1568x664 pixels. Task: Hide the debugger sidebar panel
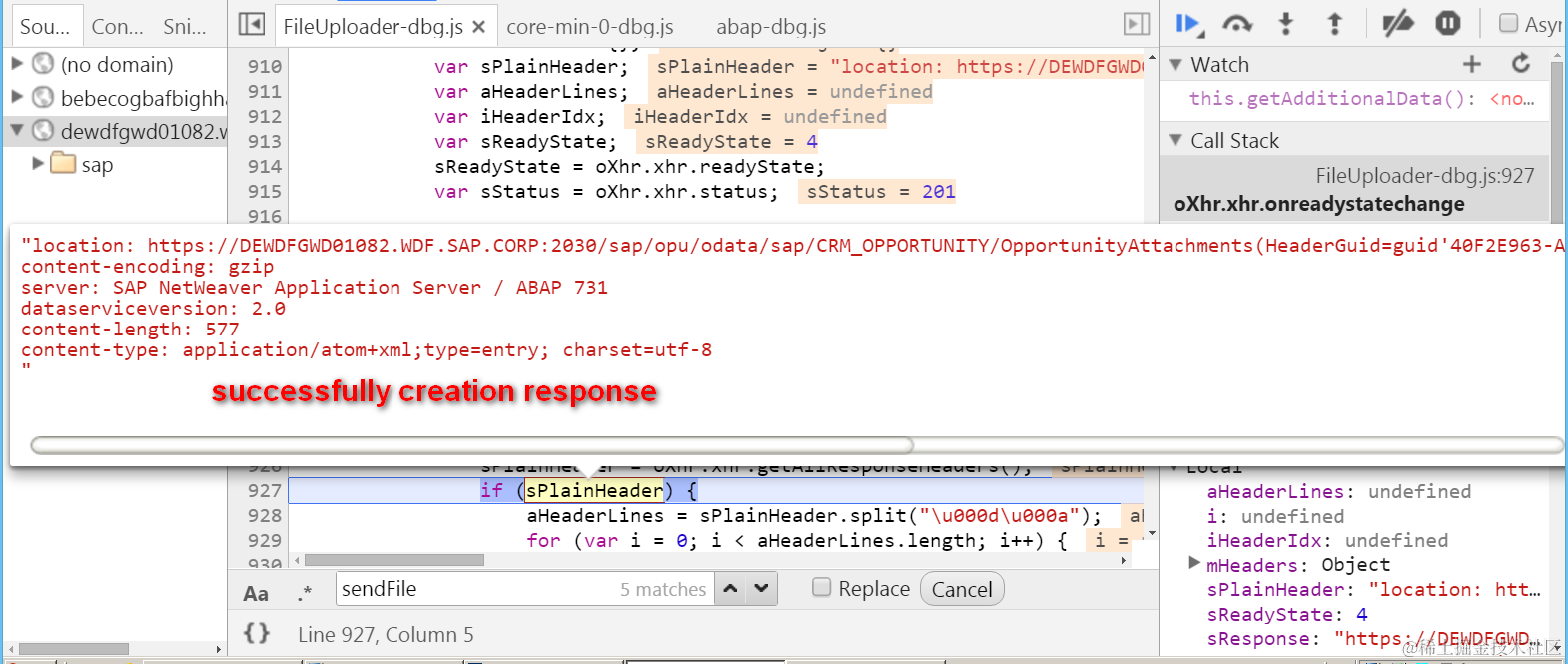point(1137,24)
